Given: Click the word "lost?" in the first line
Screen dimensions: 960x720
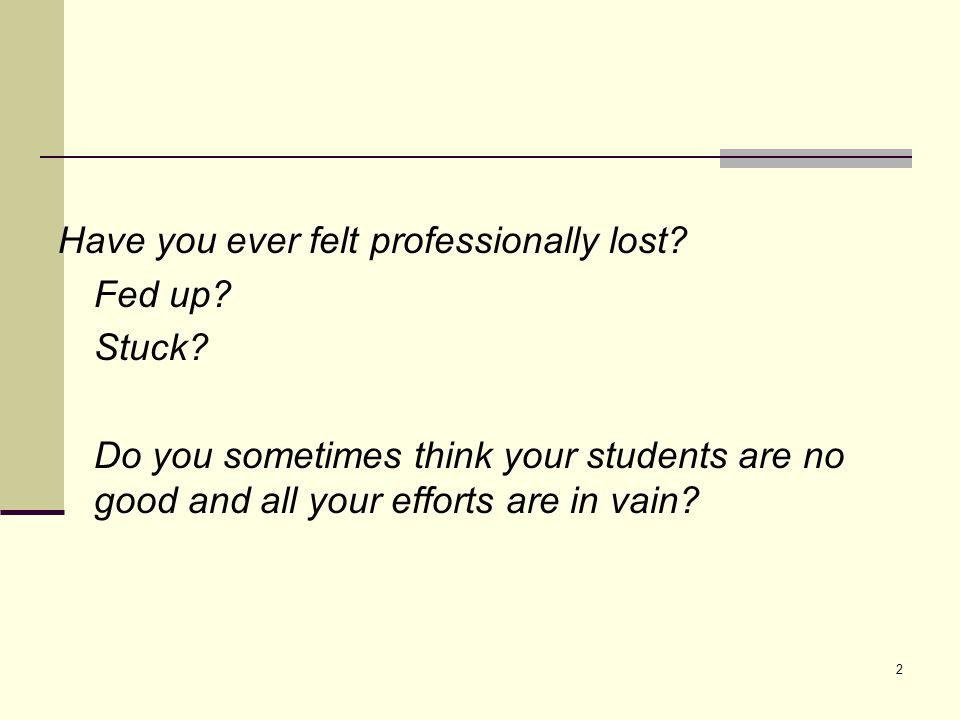Looking at the screenshot, I should pyautogui.click(x=648, y=240).
